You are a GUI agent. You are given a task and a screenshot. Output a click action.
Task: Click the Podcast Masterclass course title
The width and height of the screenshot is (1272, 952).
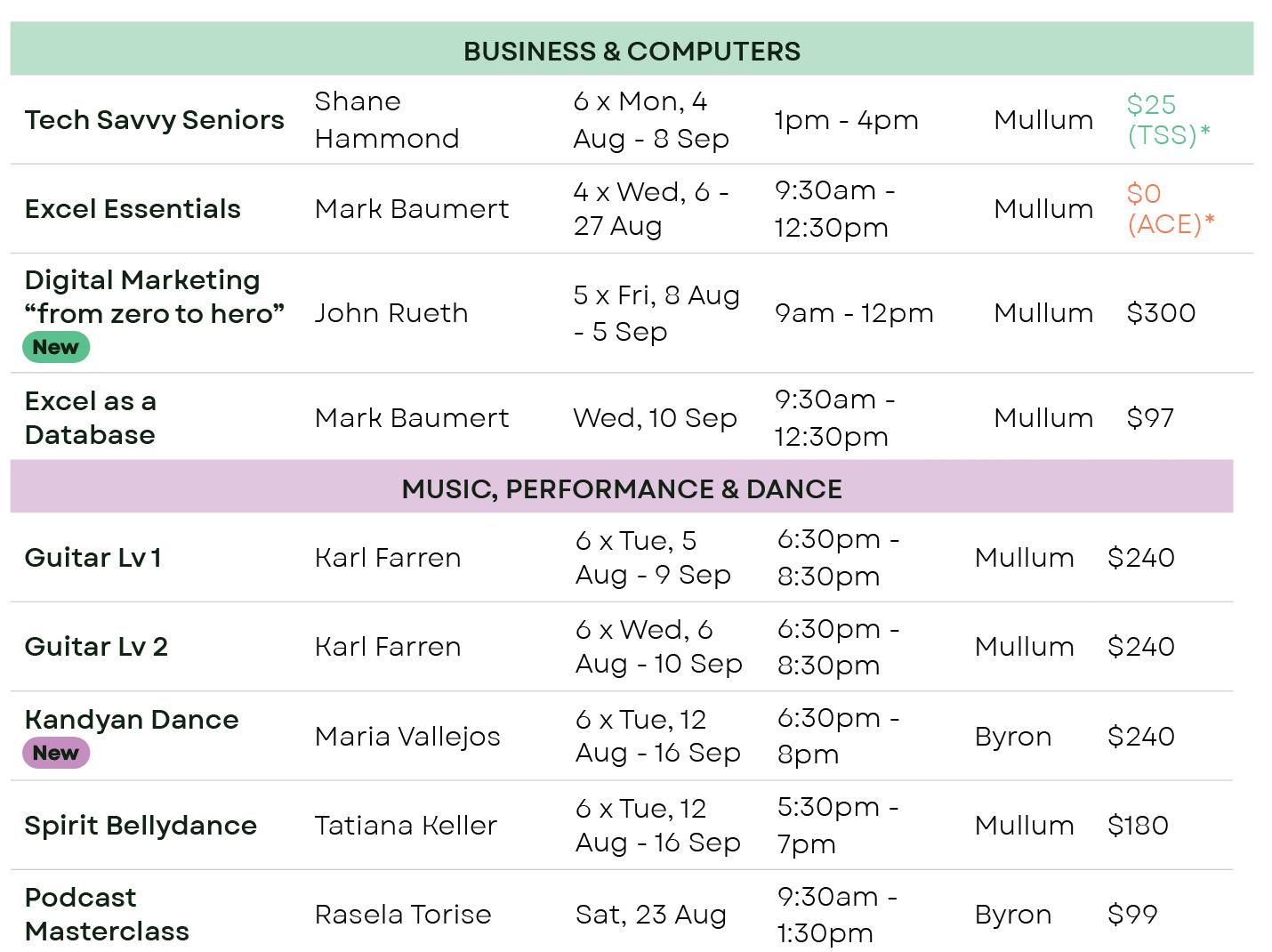click(107, 914)
